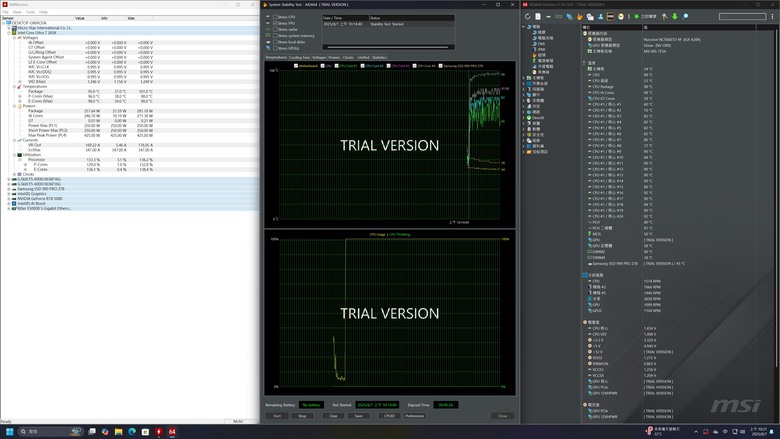The height and width of the screenshot is (439, 780).
Task: Click the green star favorites icon in AIDA64 toolbar
Action: (x=636, y=16)
